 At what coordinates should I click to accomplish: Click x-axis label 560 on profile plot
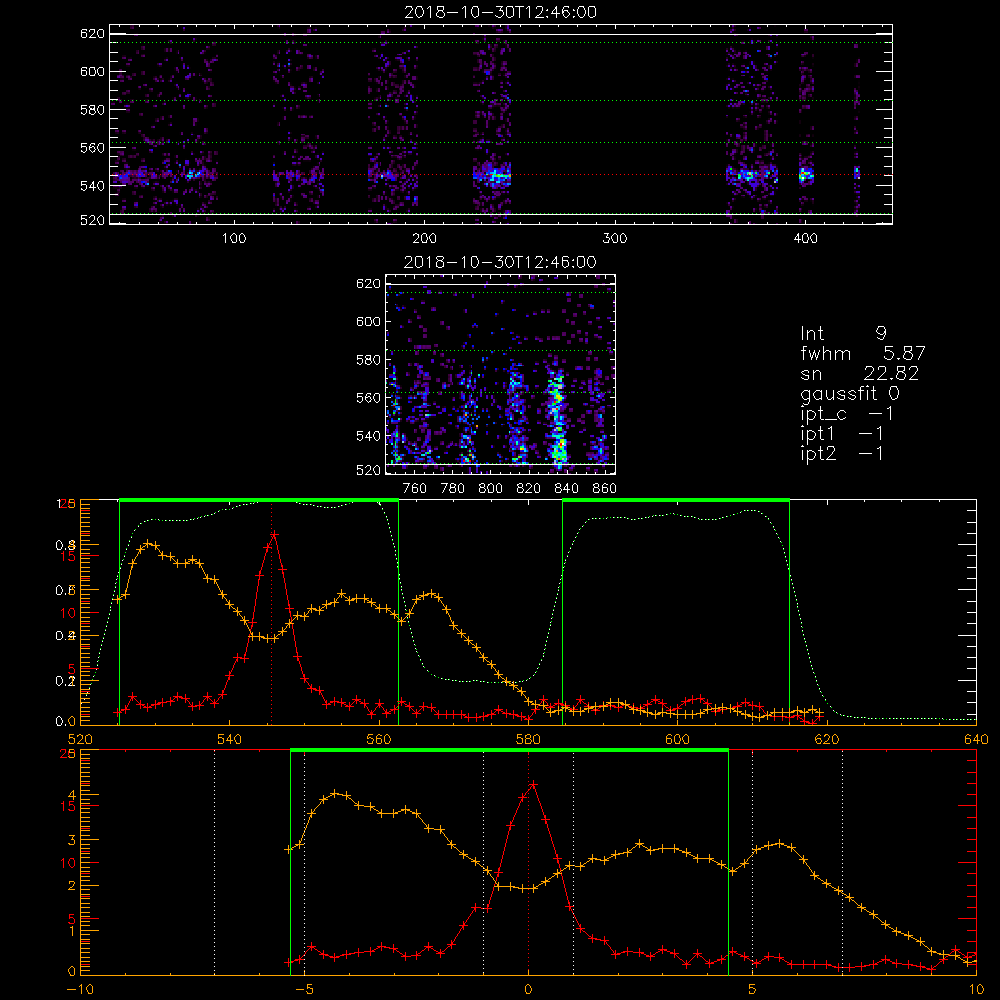[x=379, y=739]
